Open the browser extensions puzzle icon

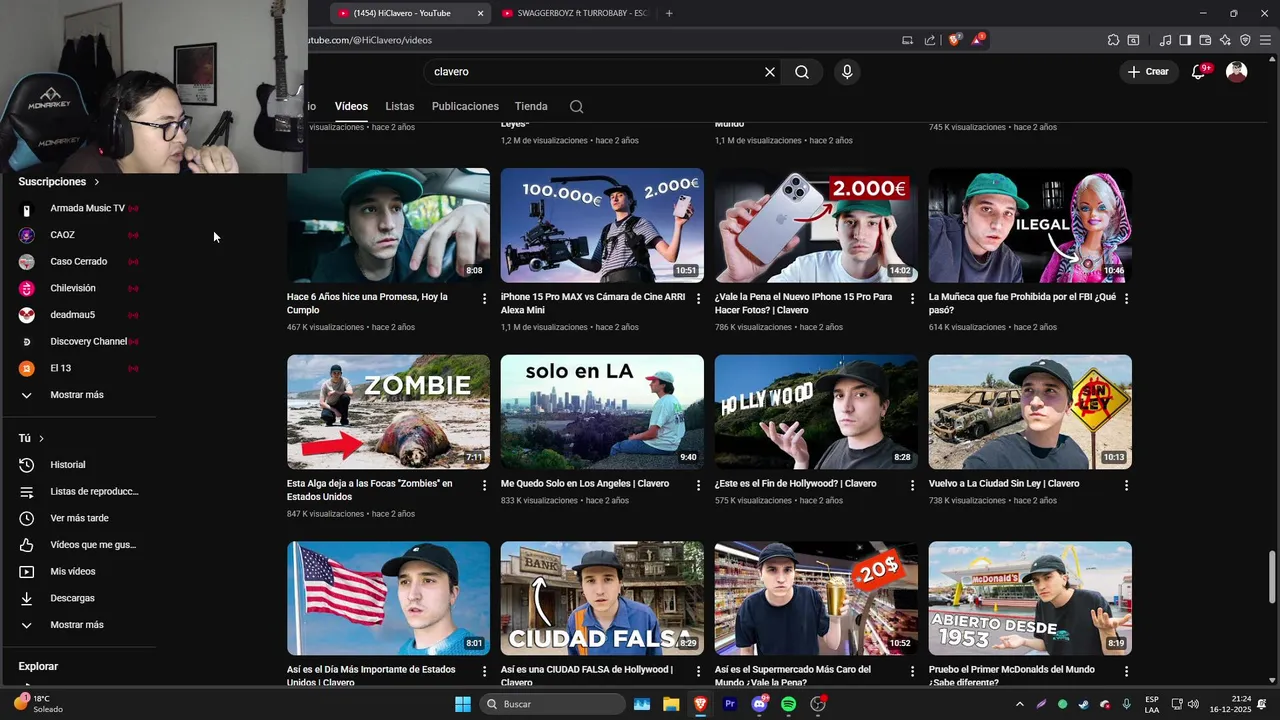[x=1113, y=40]
